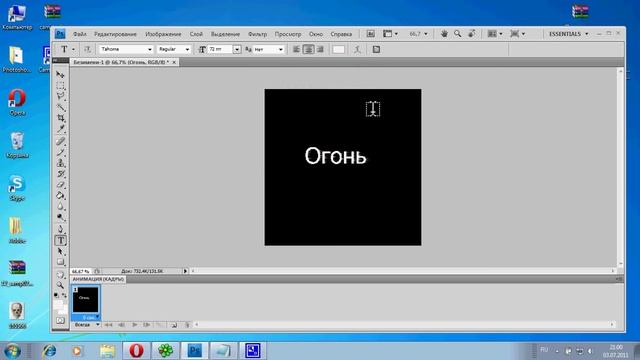Select the Paint Bucket tool
This screenshot has height=360, width=640.
pos(60,196)
